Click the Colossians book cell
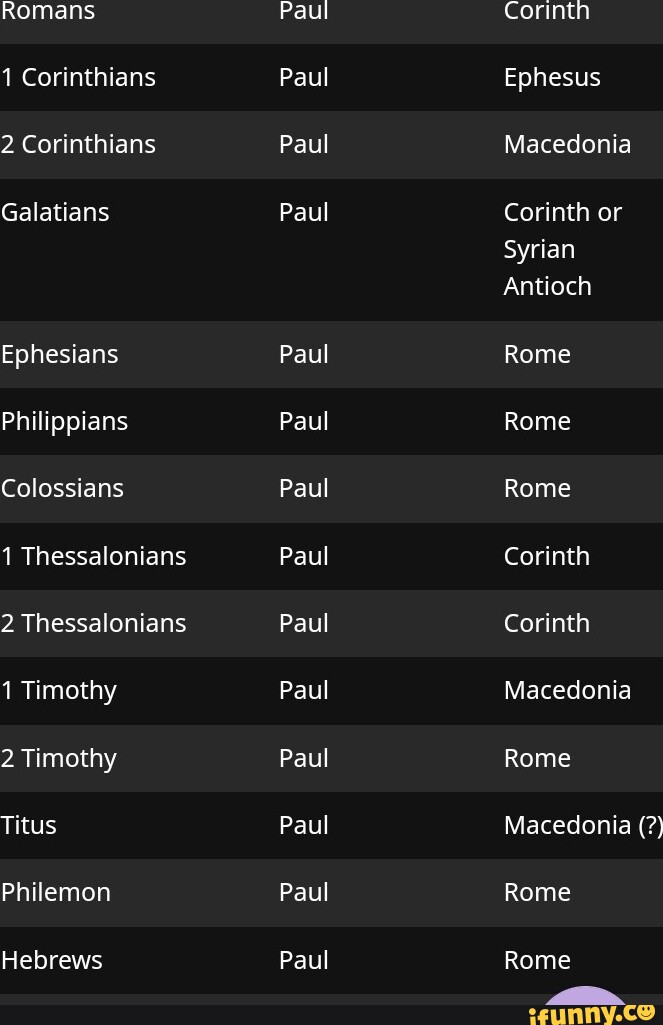 coord(63,488)
